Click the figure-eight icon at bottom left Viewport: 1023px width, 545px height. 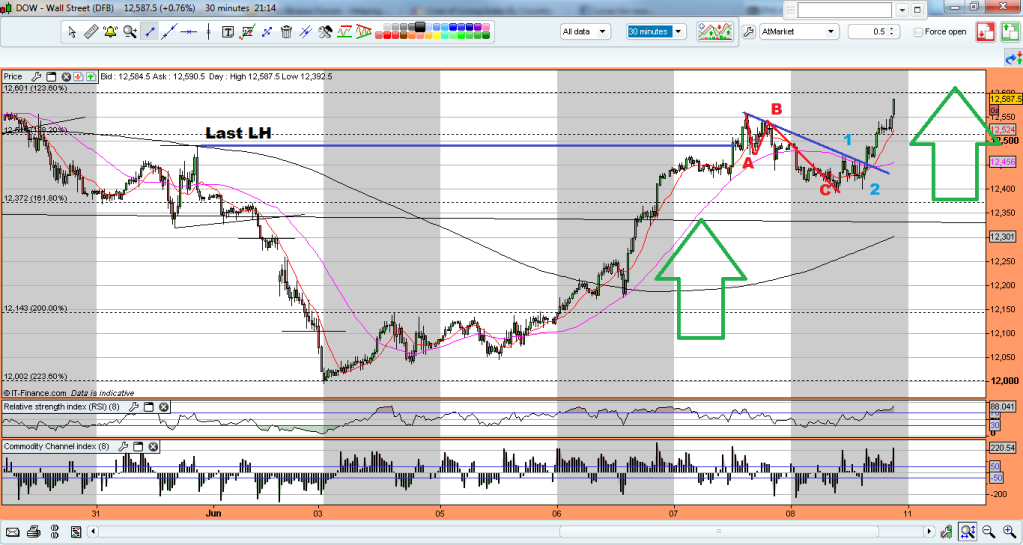pos(55,532)
